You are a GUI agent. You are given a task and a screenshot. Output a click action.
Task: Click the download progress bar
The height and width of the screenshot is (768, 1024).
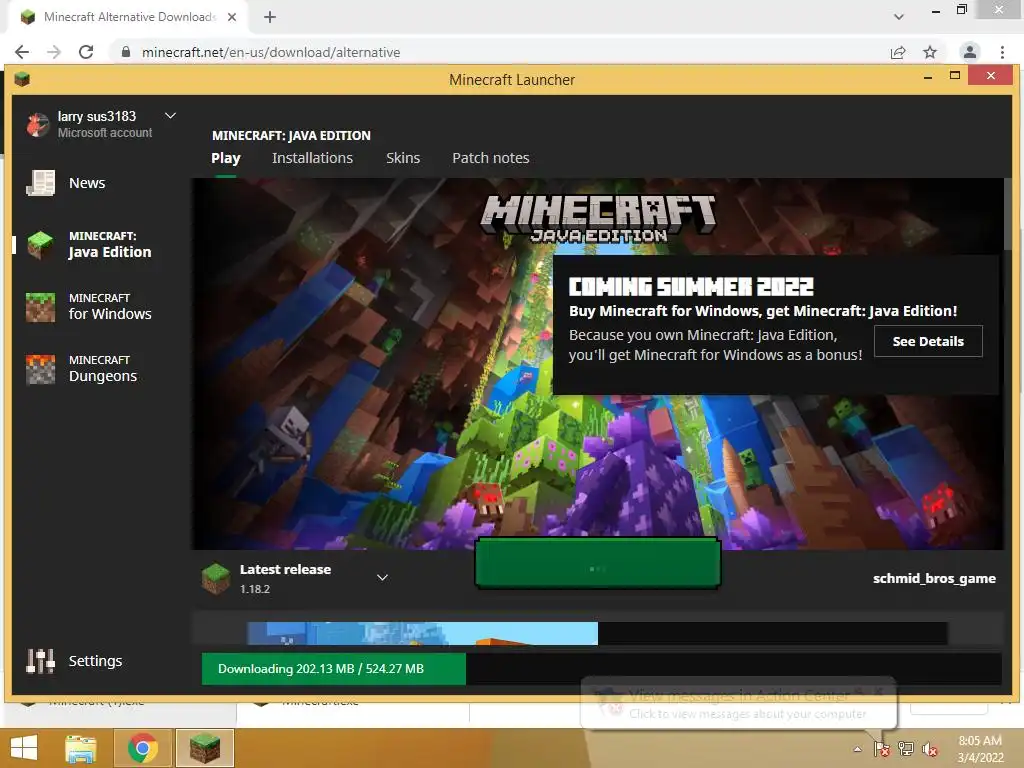point(601,669)
